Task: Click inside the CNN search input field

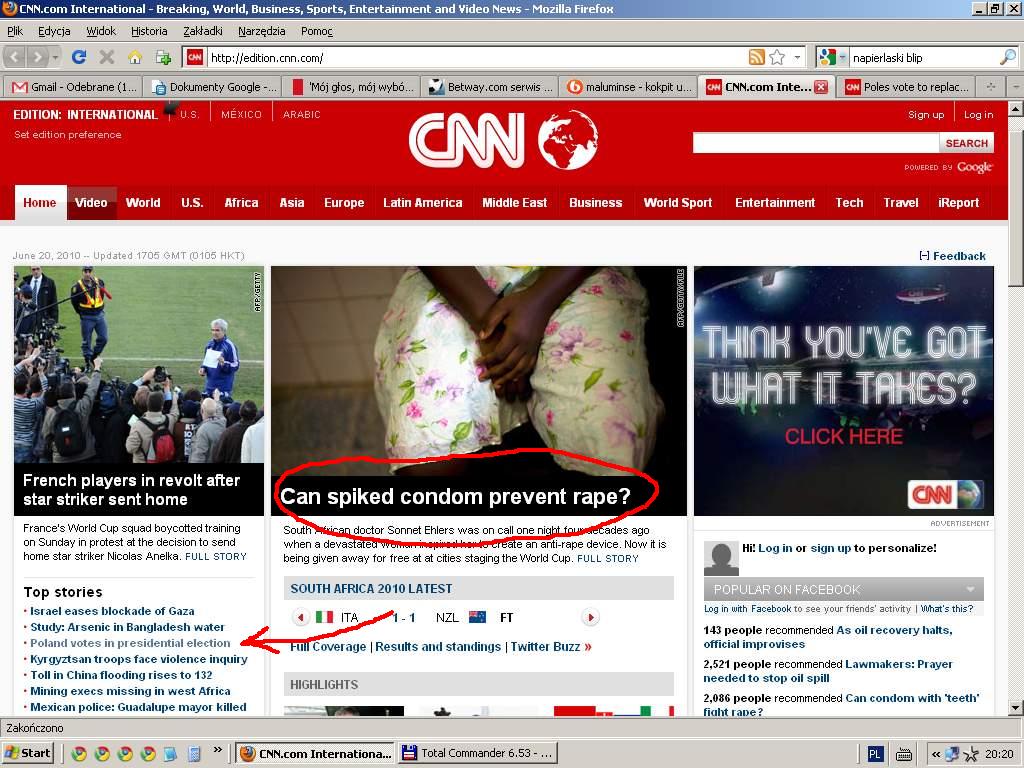Action: (816, 143)
